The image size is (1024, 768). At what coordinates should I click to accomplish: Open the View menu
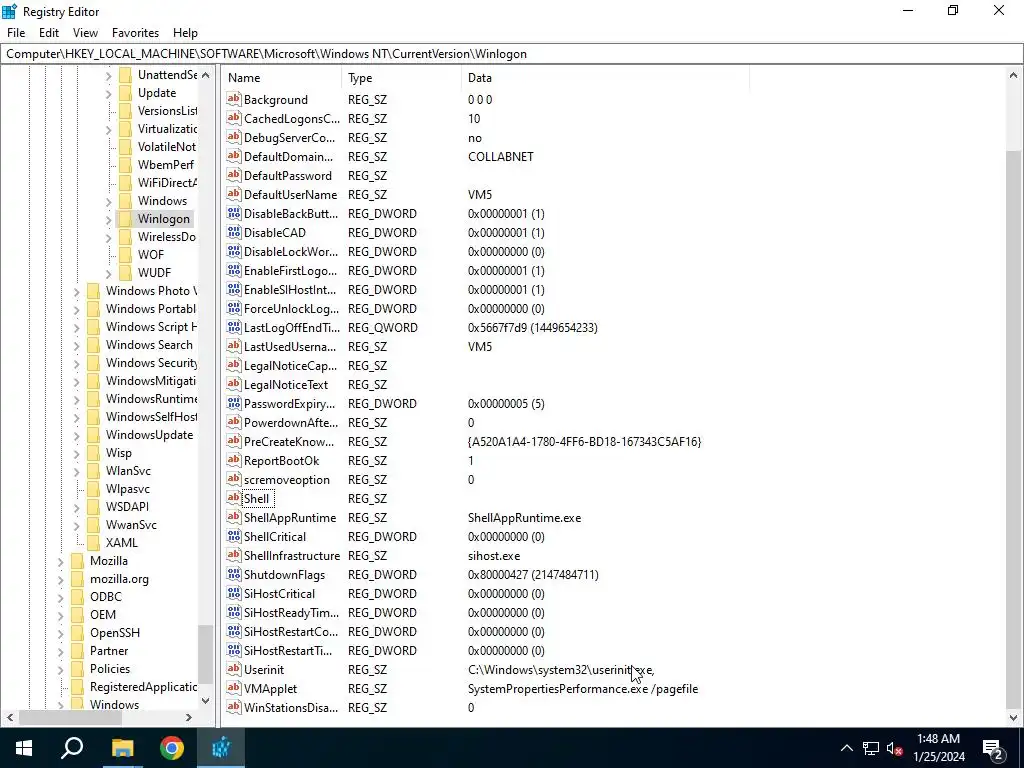(x=86, y=33)
